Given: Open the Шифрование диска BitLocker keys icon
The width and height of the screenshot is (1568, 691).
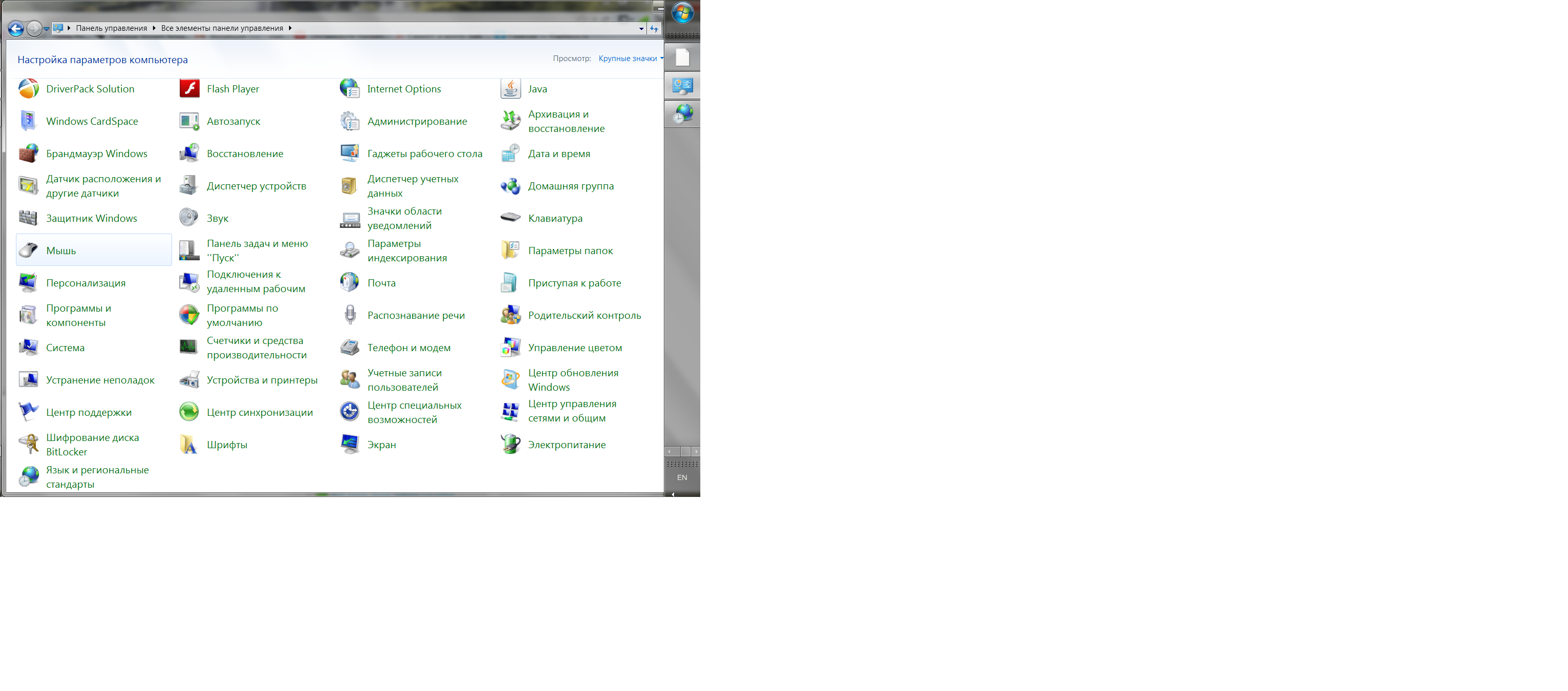Looking at the screenshot, I should click(28, 445).
